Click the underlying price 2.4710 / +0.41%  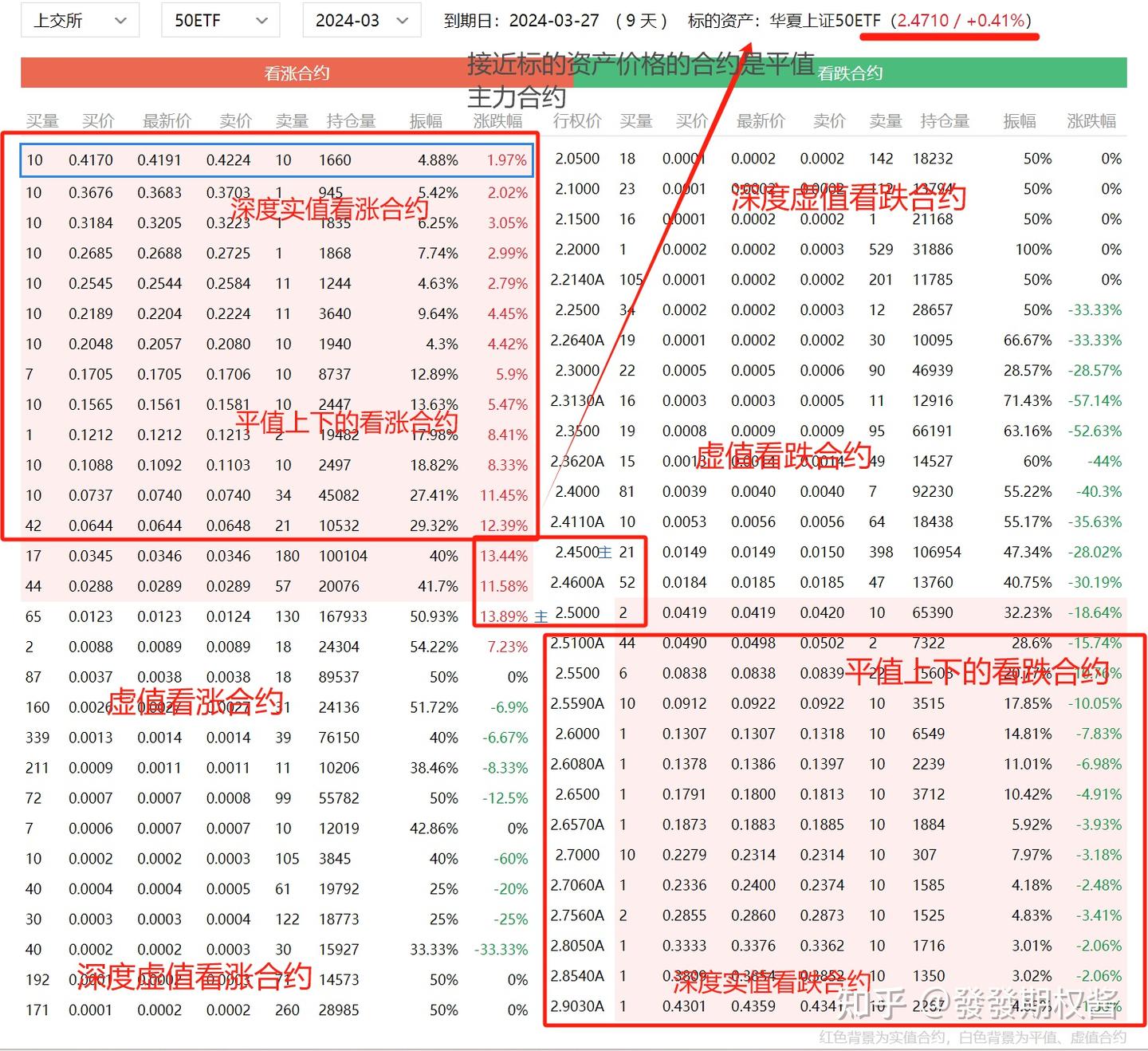(x=961, y=21)
